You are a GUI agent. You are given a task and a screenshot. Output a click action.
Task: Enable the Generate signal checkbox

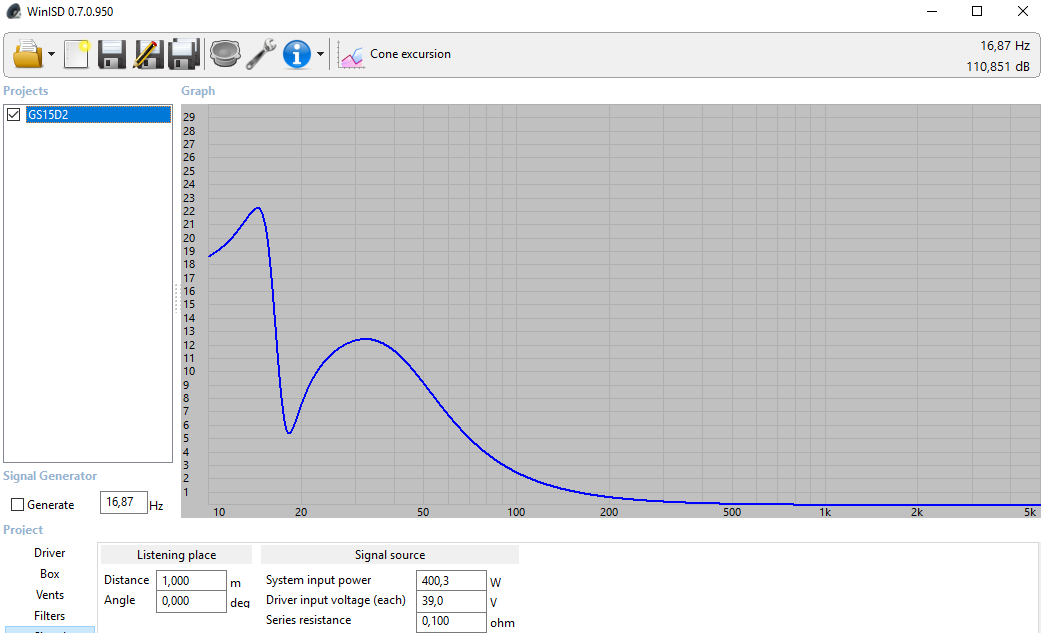[x=17, y=505]
